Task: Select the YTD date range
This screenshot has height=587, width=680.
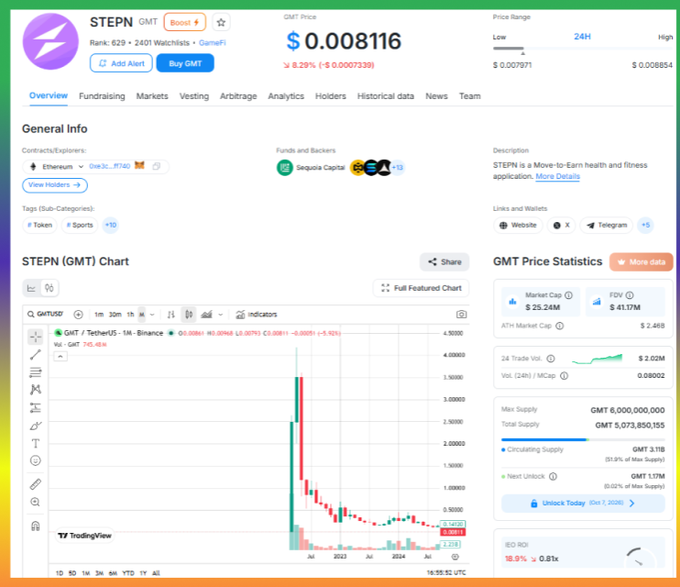Action: [128, 573]
